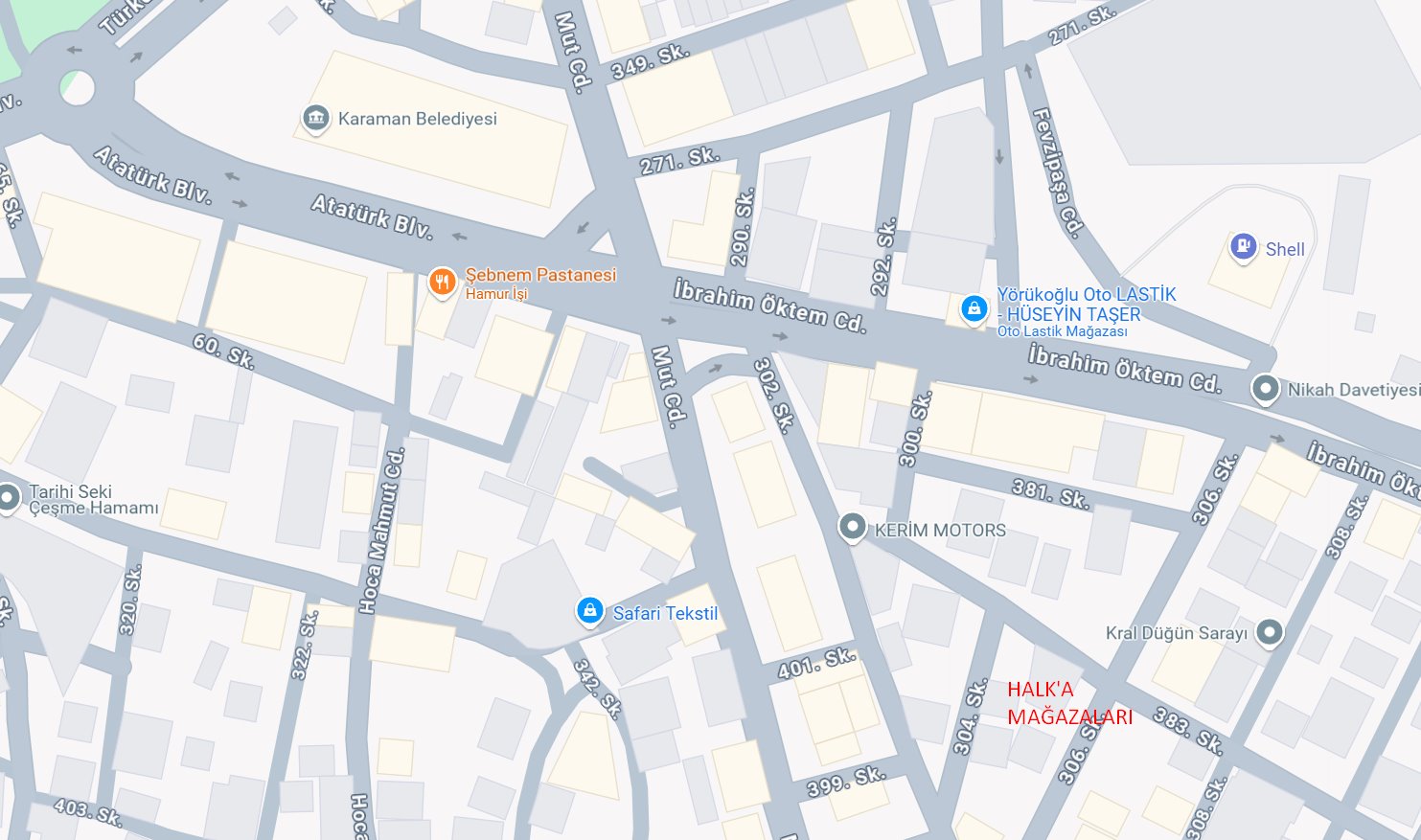Open the Shell gas station pin

tap(1243, 247)
